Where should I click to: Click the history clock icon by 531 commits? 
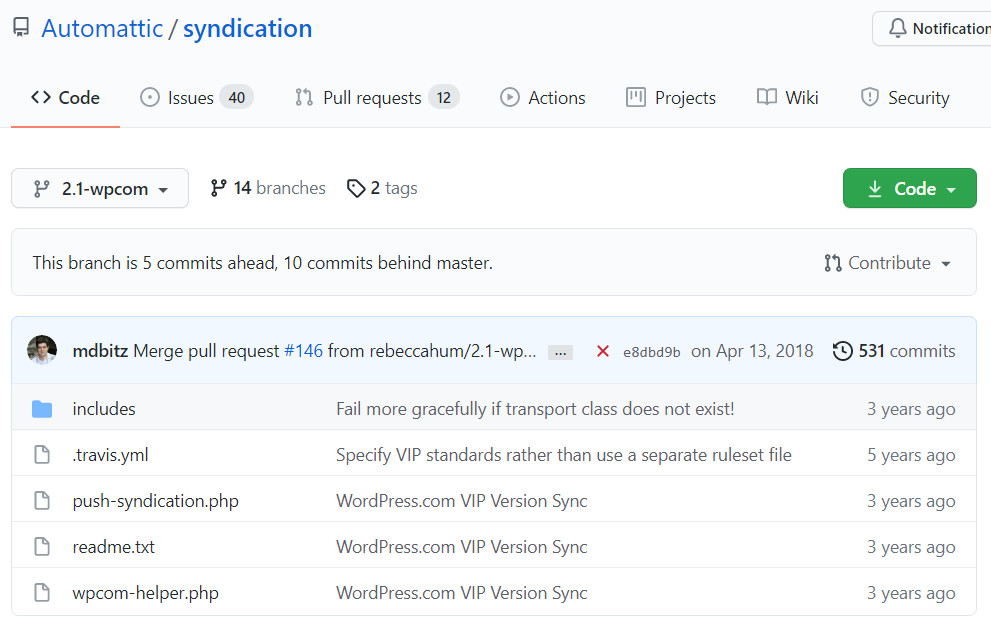(843, 351)
